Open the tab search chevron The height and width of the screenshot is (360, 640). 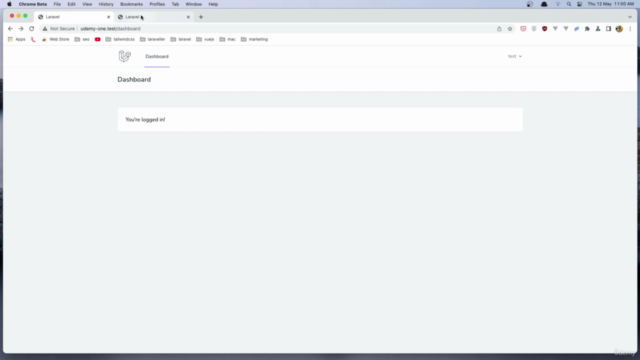click(630, 17)
